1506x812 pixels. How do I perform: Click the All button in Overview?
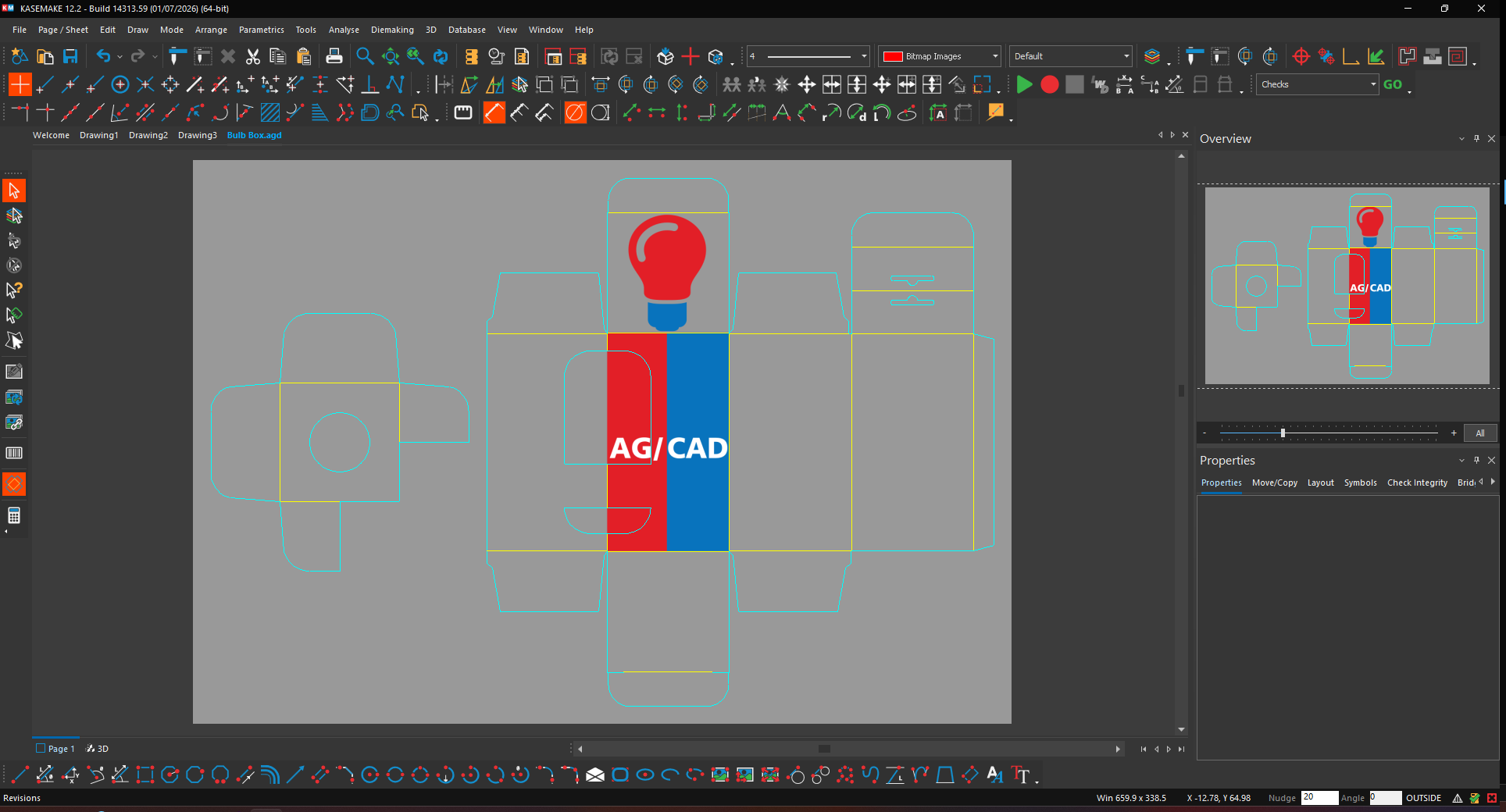tap(1480, 433)
